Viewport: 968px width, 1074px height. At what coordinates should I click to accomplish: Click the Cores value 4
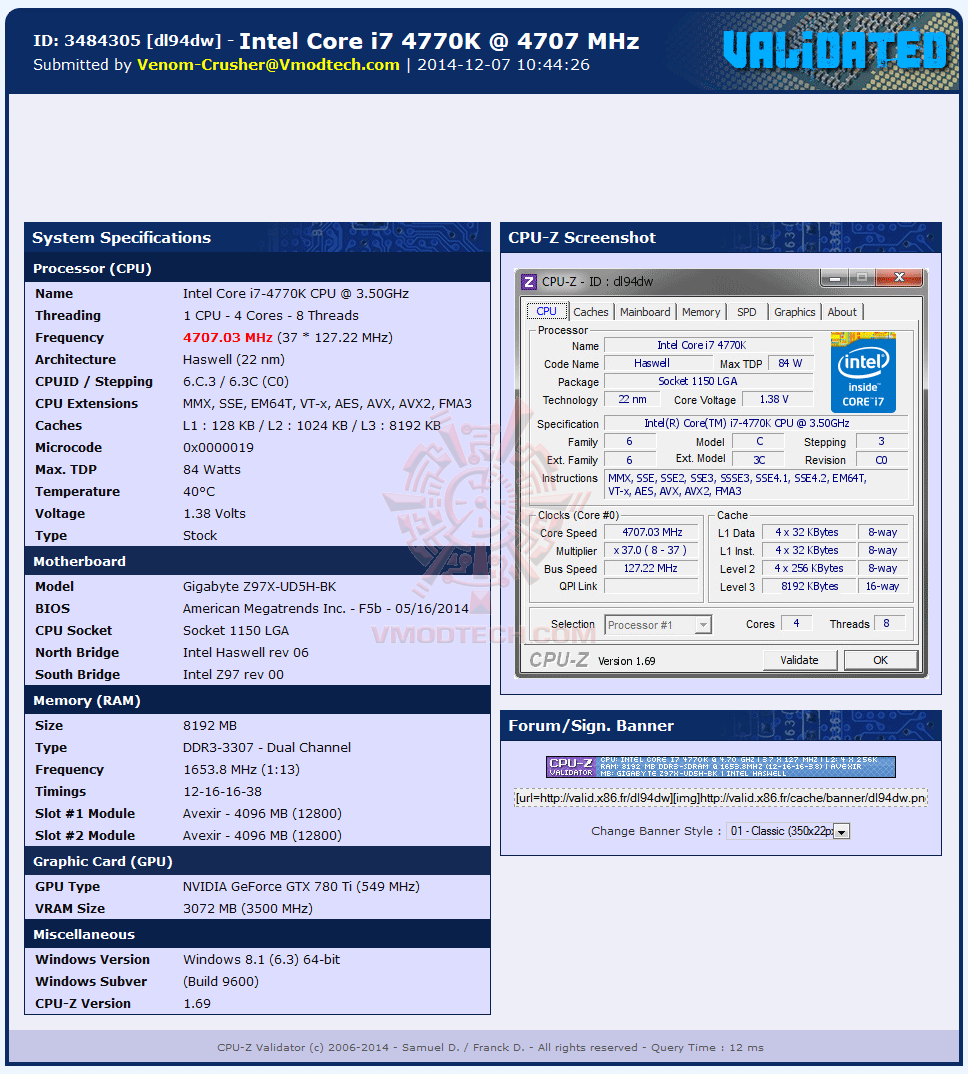pyautogui.click(x=796, y=623)
